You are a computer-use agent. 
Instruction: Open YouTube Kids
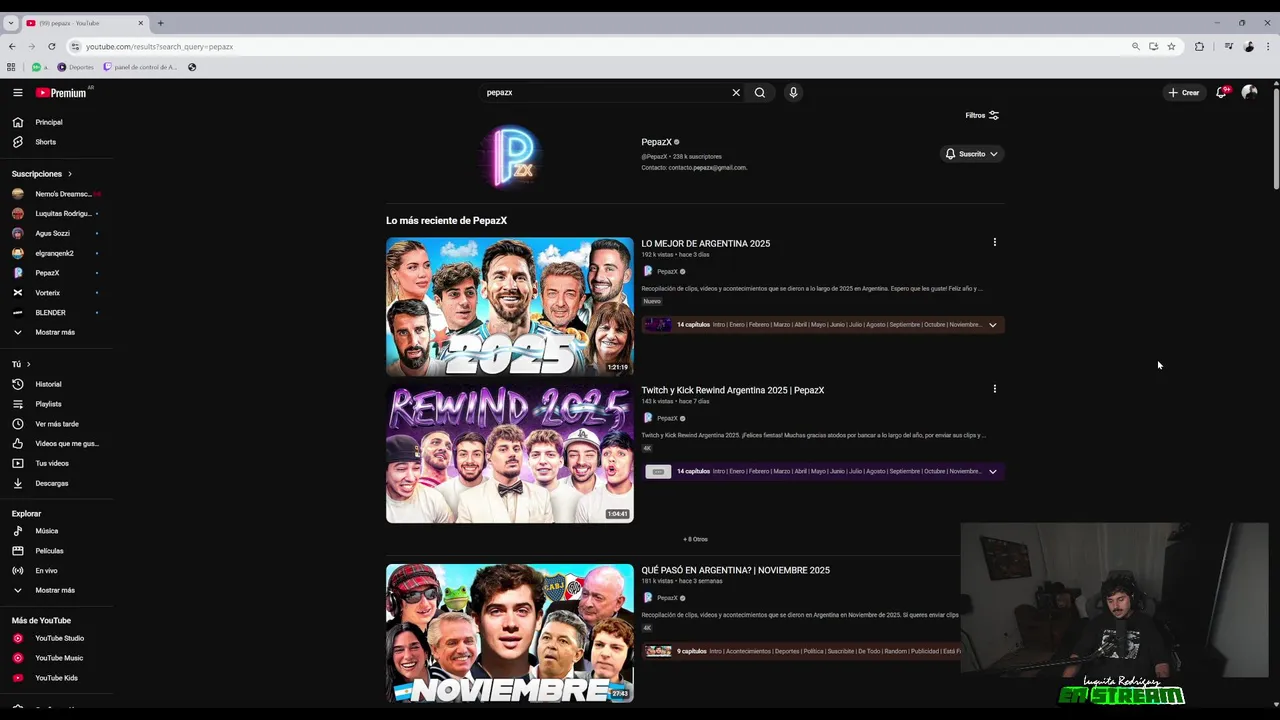click(x=56, y=678)
